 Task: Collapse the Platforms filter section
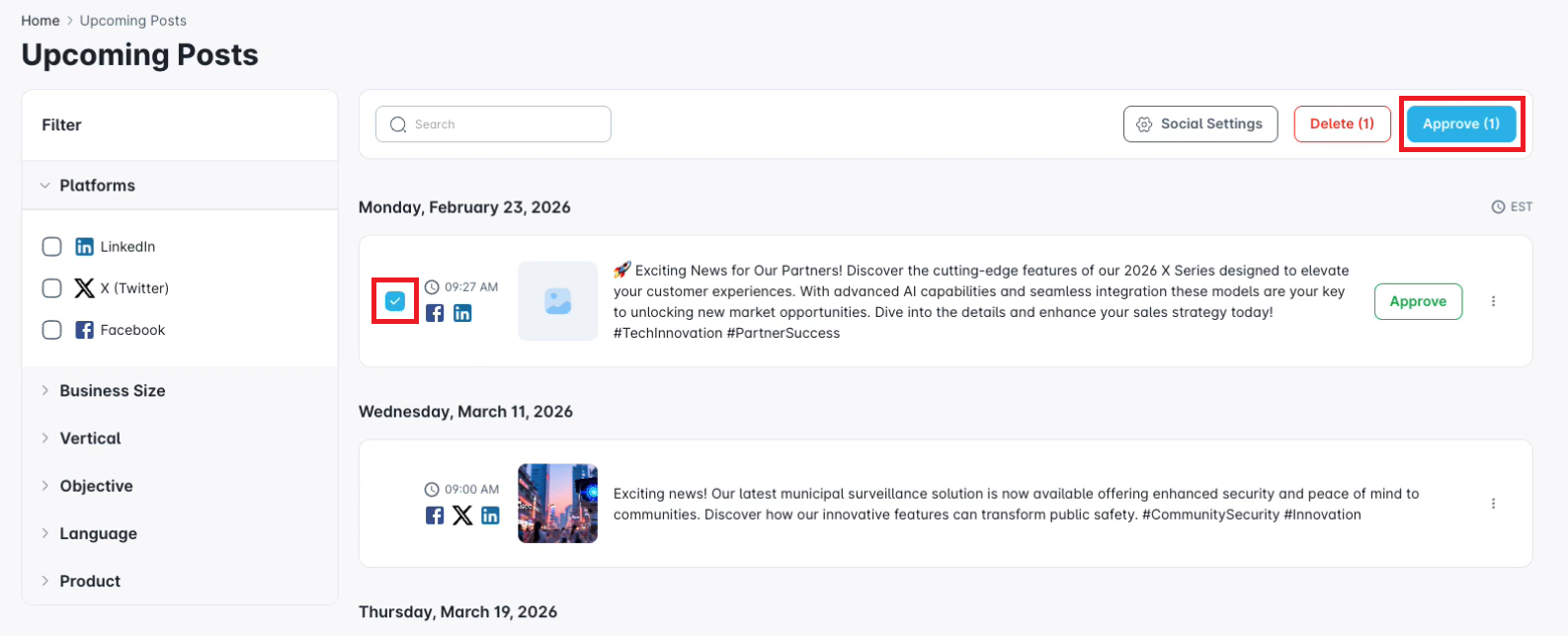tap(45, 186)
